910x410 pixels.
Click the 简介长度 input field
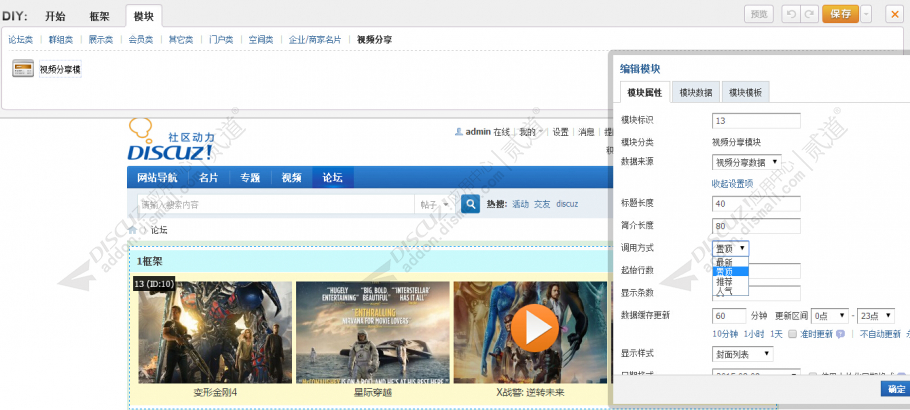tap(756, 226)
